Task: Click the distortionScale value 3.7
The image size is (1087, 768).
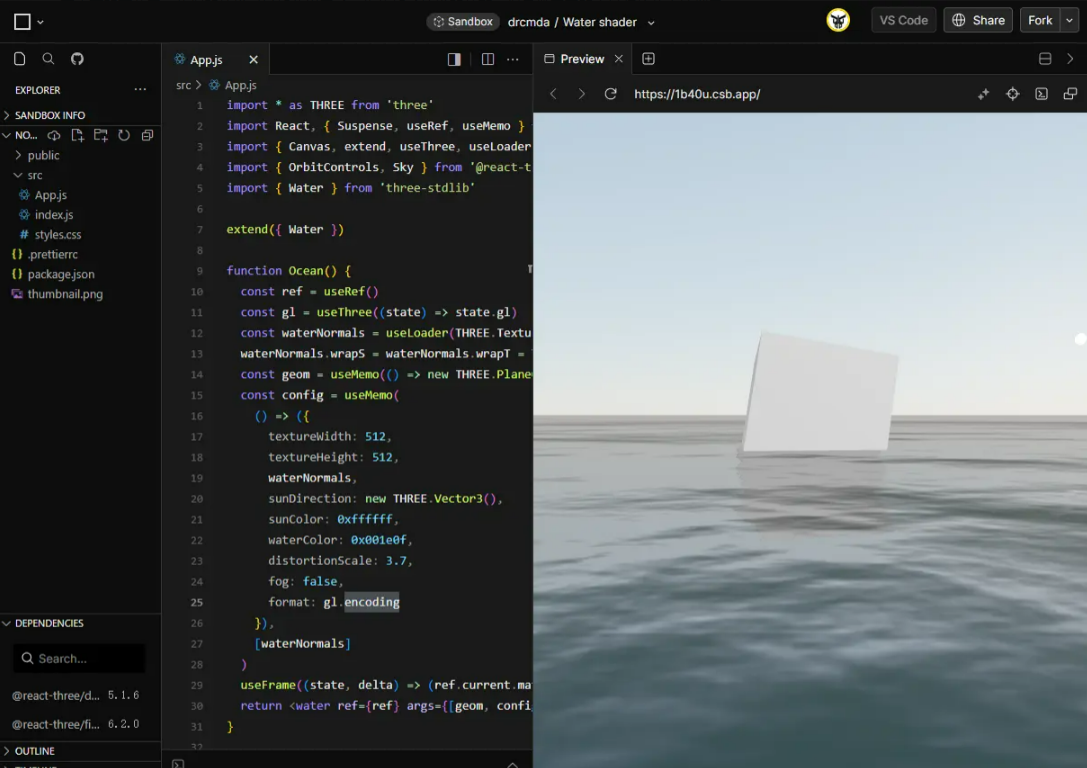Action: (x=396, y=561)
